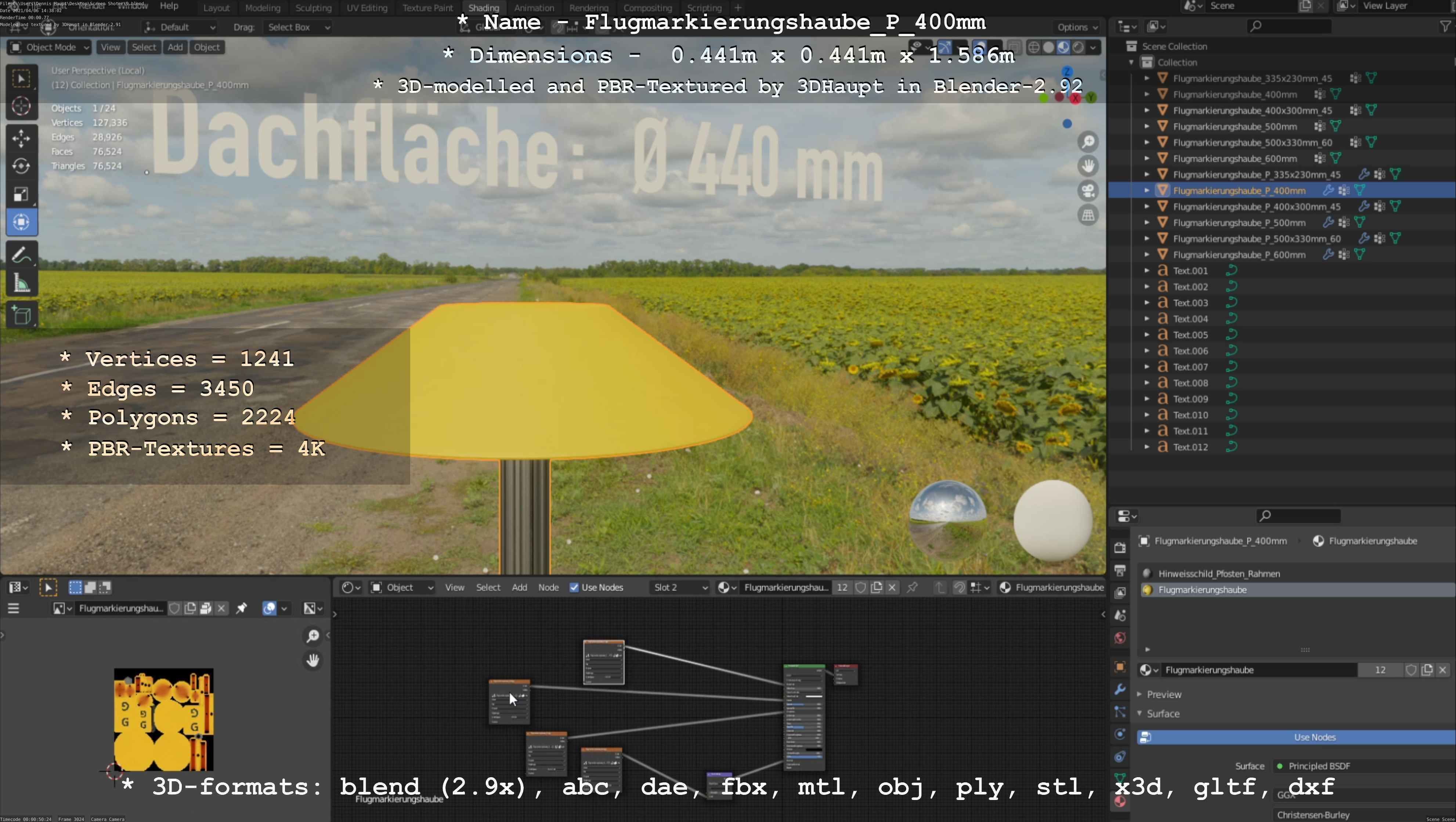Click the viewport zoom magnifier gizmo
The image size is (1456, 822).
pyautogui.click(x=1088, y=141)
